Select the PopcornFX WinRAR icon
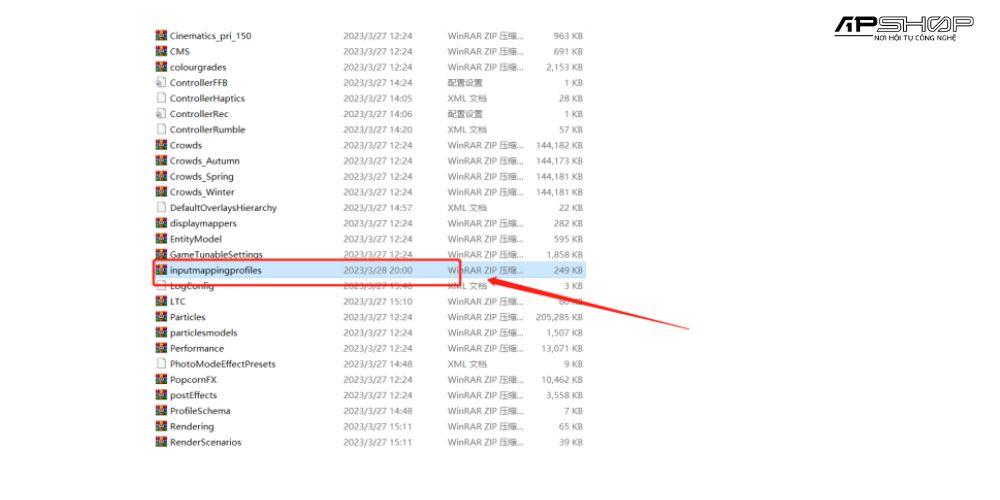Viewport: 1000px width, 500px height. 161,379
